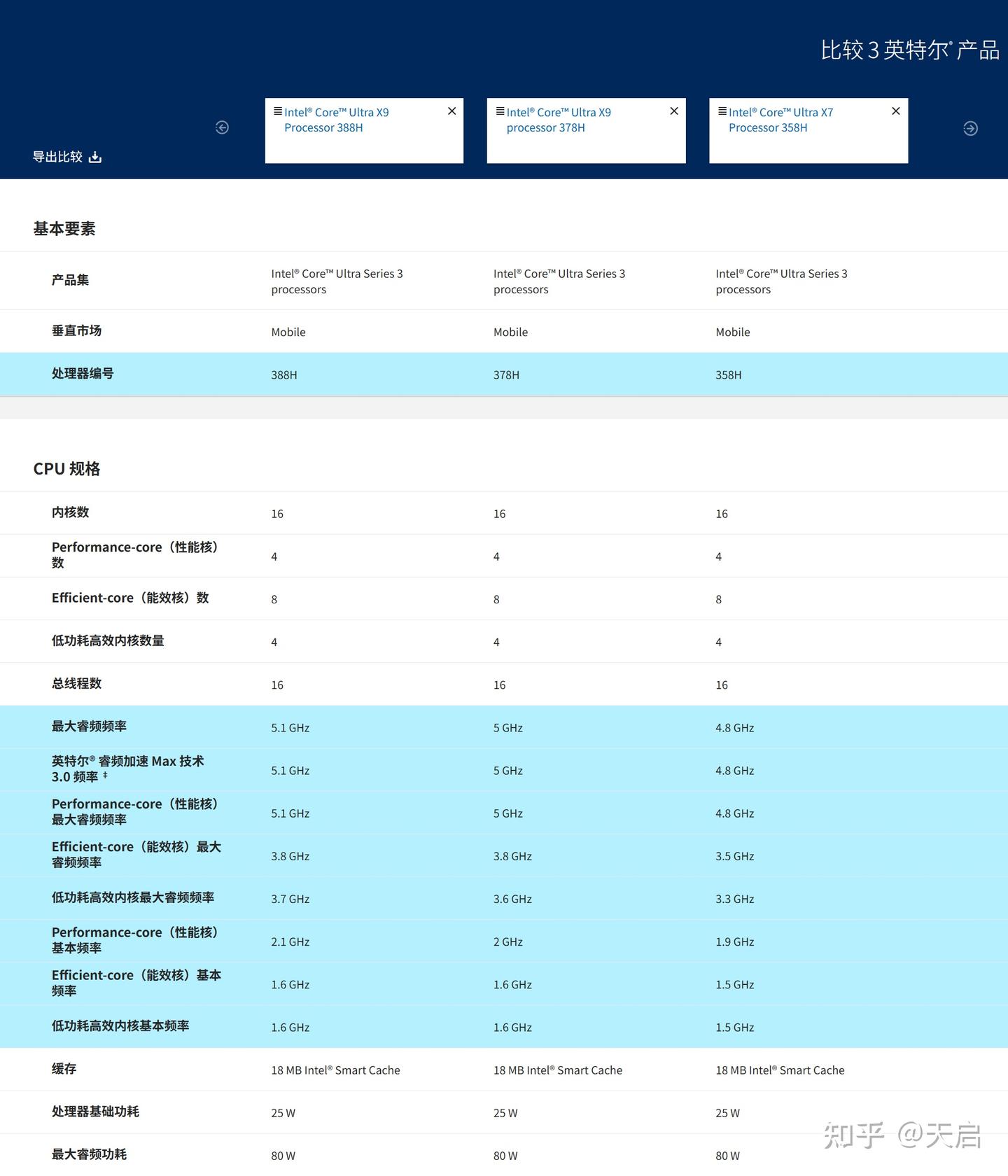1008x1176 pixels.
Task: Click 8 Efficient-core count for 378H
Action: [496, 600]
